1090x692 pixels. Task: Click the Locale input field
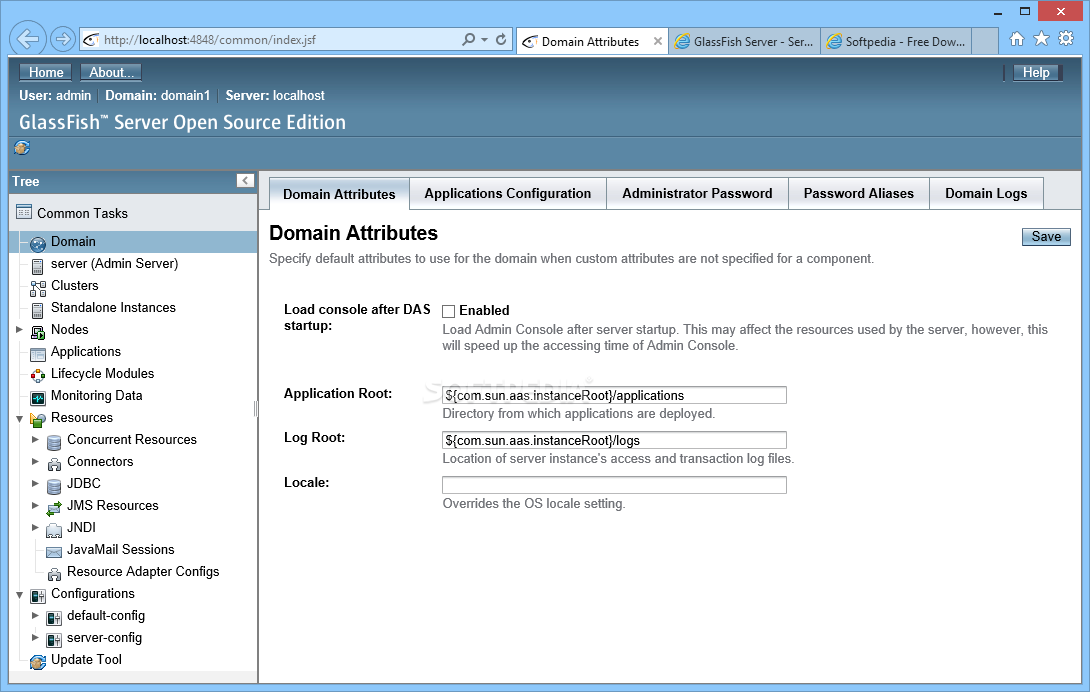pos(615,485)
